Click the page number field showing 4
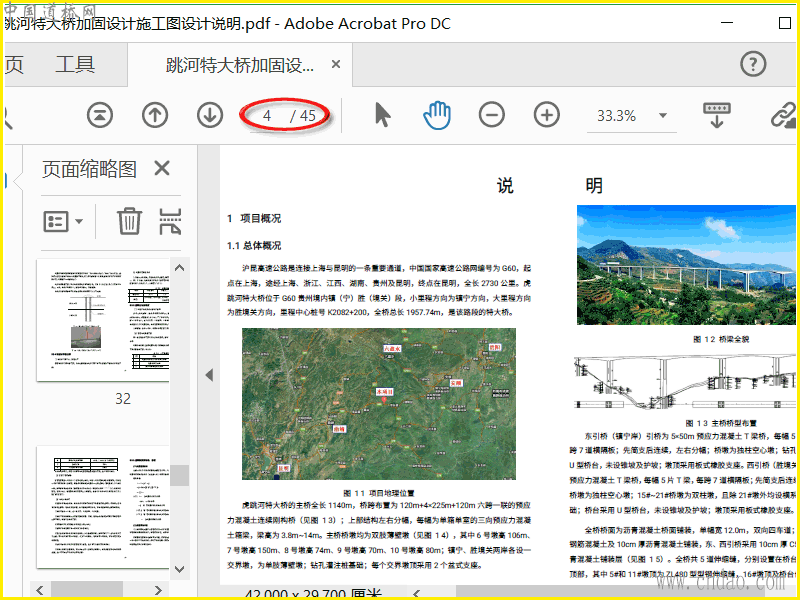This screenshot has height=600, width=800. pyautogui.click(x=267, y=116)
